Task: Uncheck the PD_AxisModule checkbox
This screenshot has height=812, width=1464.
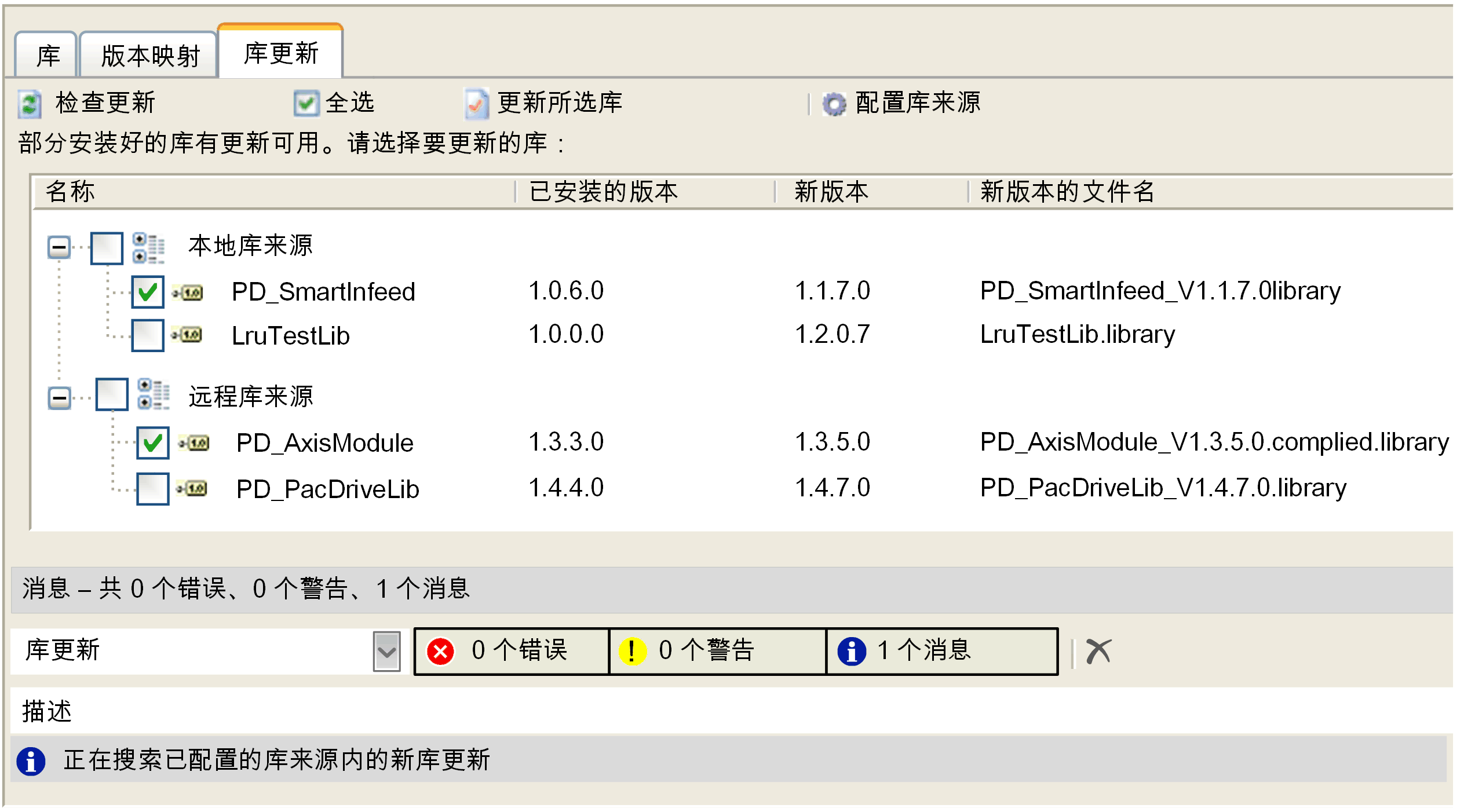Action: click(152, 443)
